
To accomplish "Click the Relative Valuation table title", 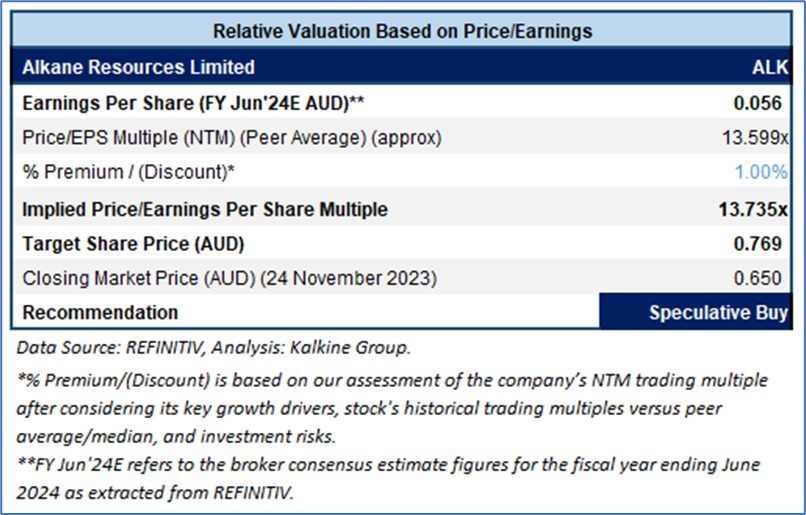I will 402,31.
